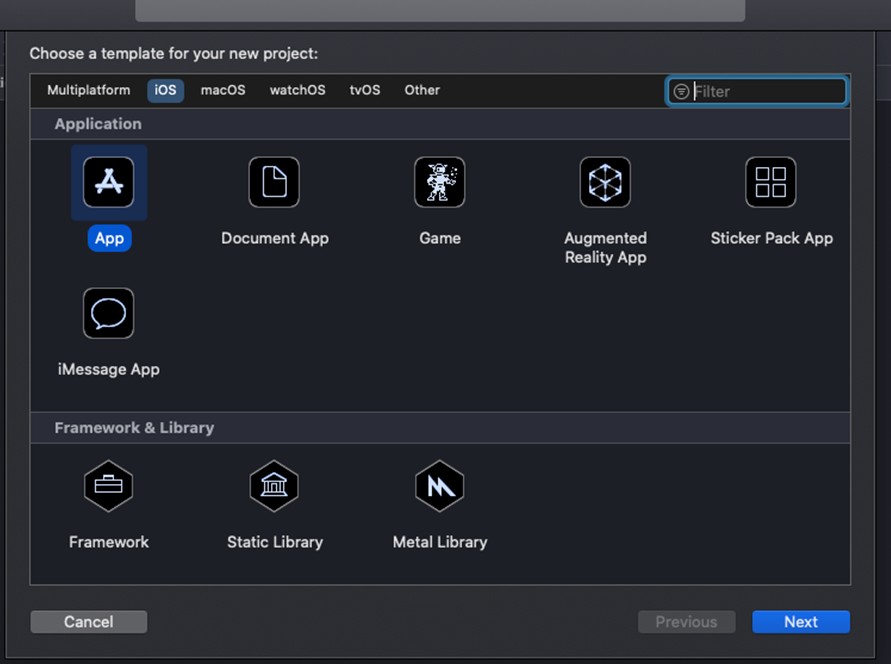Switch to the Other tab

(x=422, y=90)
